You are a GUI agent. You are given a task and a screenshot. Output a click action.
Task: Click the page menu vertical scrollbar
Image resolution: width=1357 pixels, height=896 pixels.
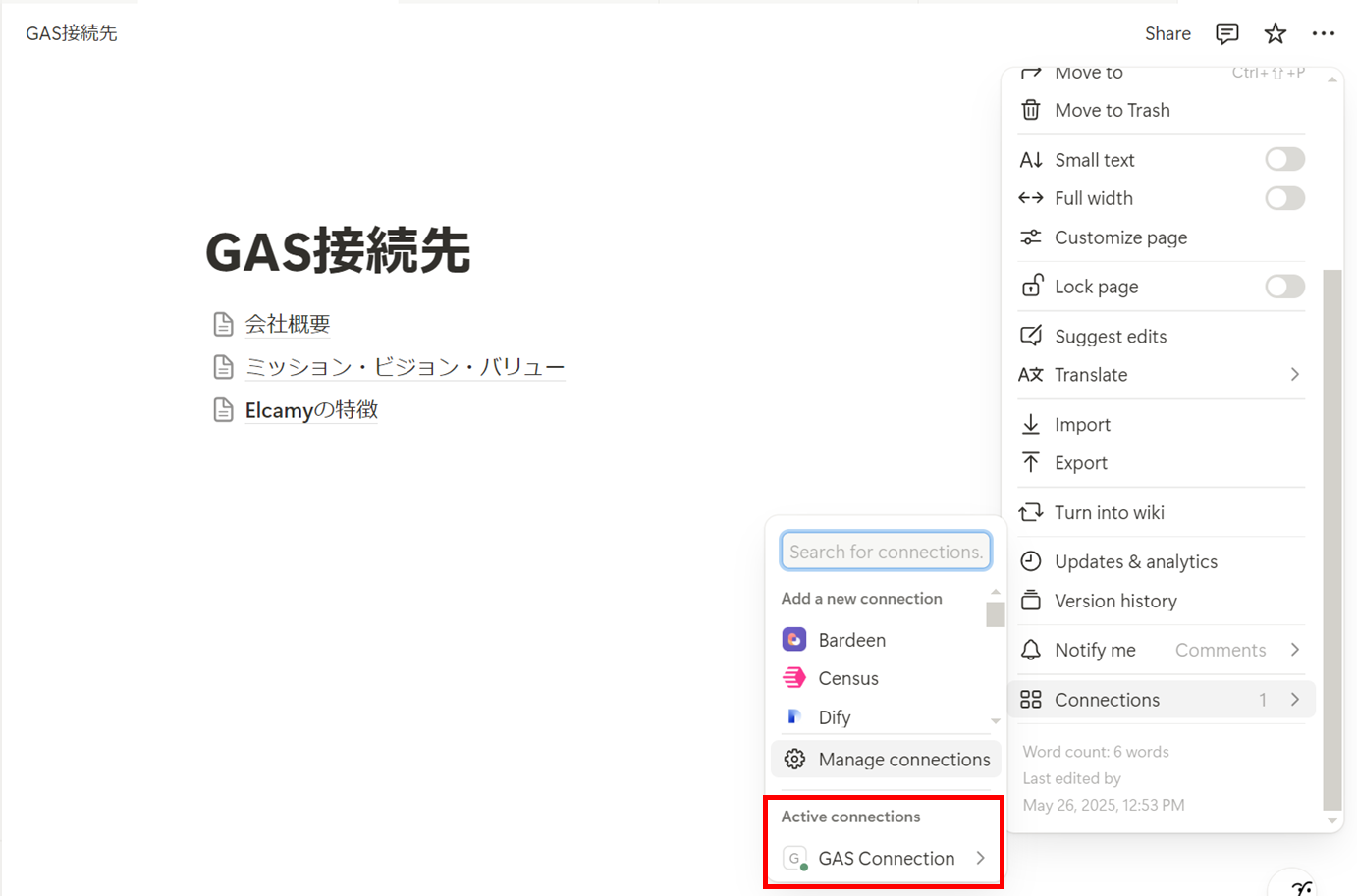pos(1331,540)
